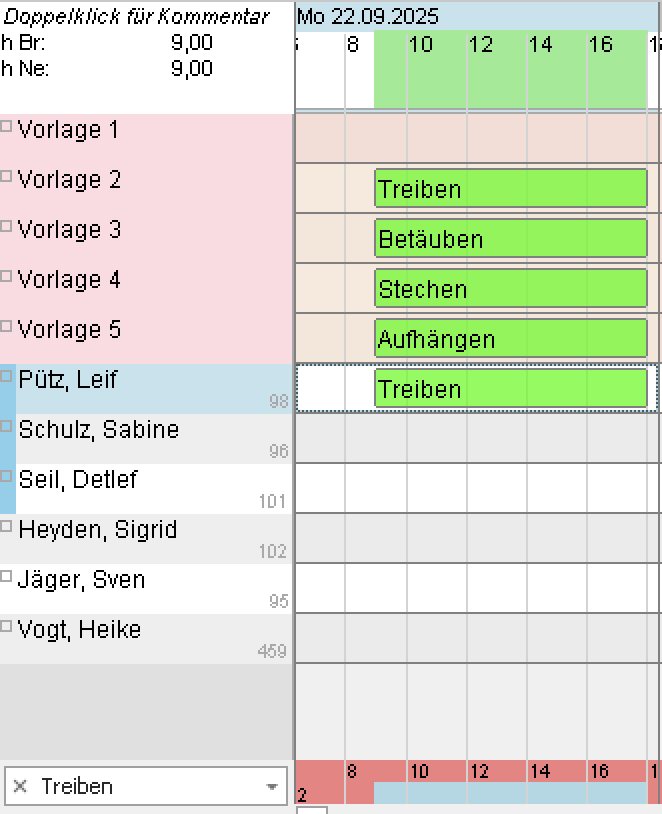
Task: Select the Treiben shift bar in Vorlage 2
Action: point(510,188)
